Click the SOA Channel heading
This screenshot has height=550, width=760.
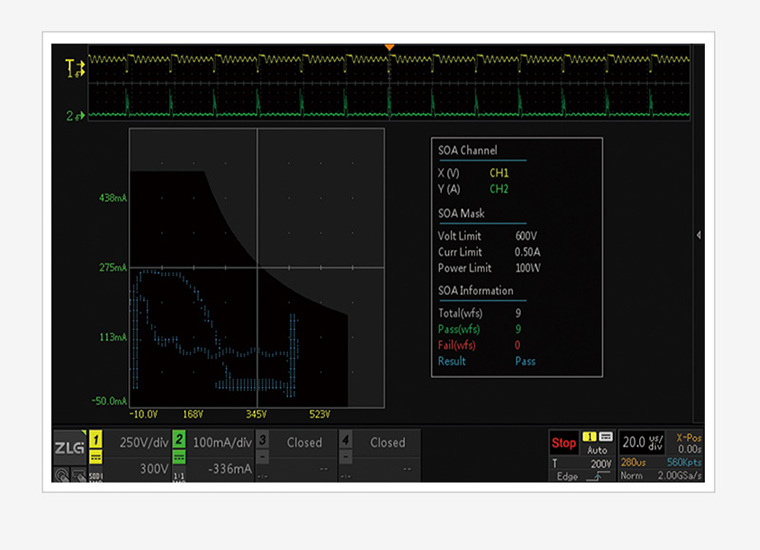tap(468, 150)
